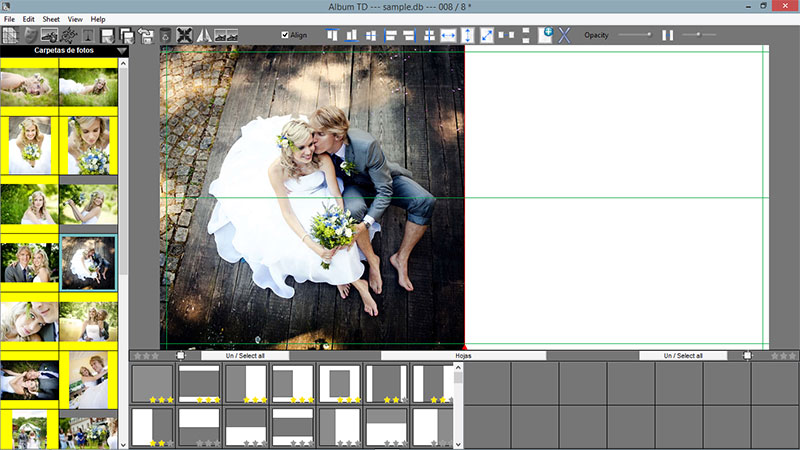Click the stretch vertically arrow icon
Image resolution: width=800 pixels, height=450 pixels.
(467, 35)
